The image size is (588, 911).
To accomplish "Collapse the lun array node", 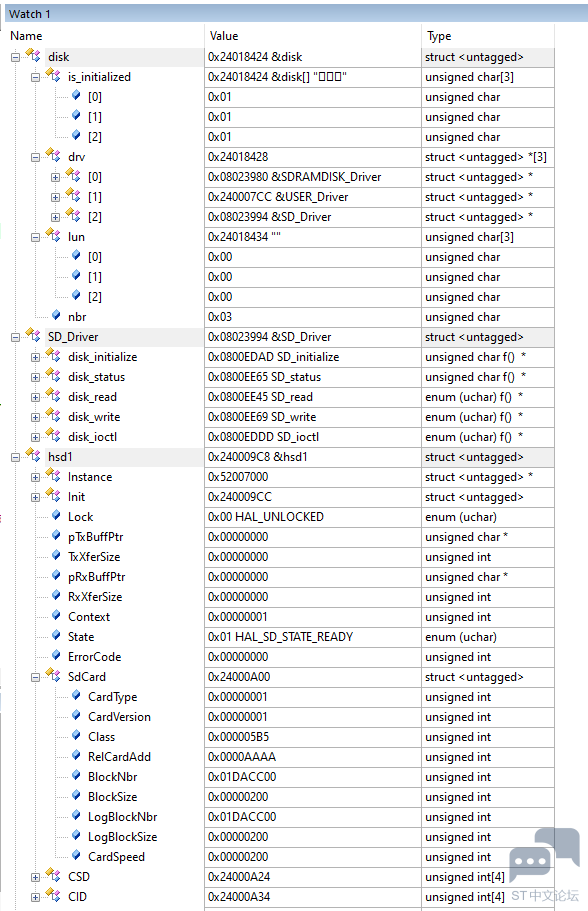I will (x=35, y=237).
